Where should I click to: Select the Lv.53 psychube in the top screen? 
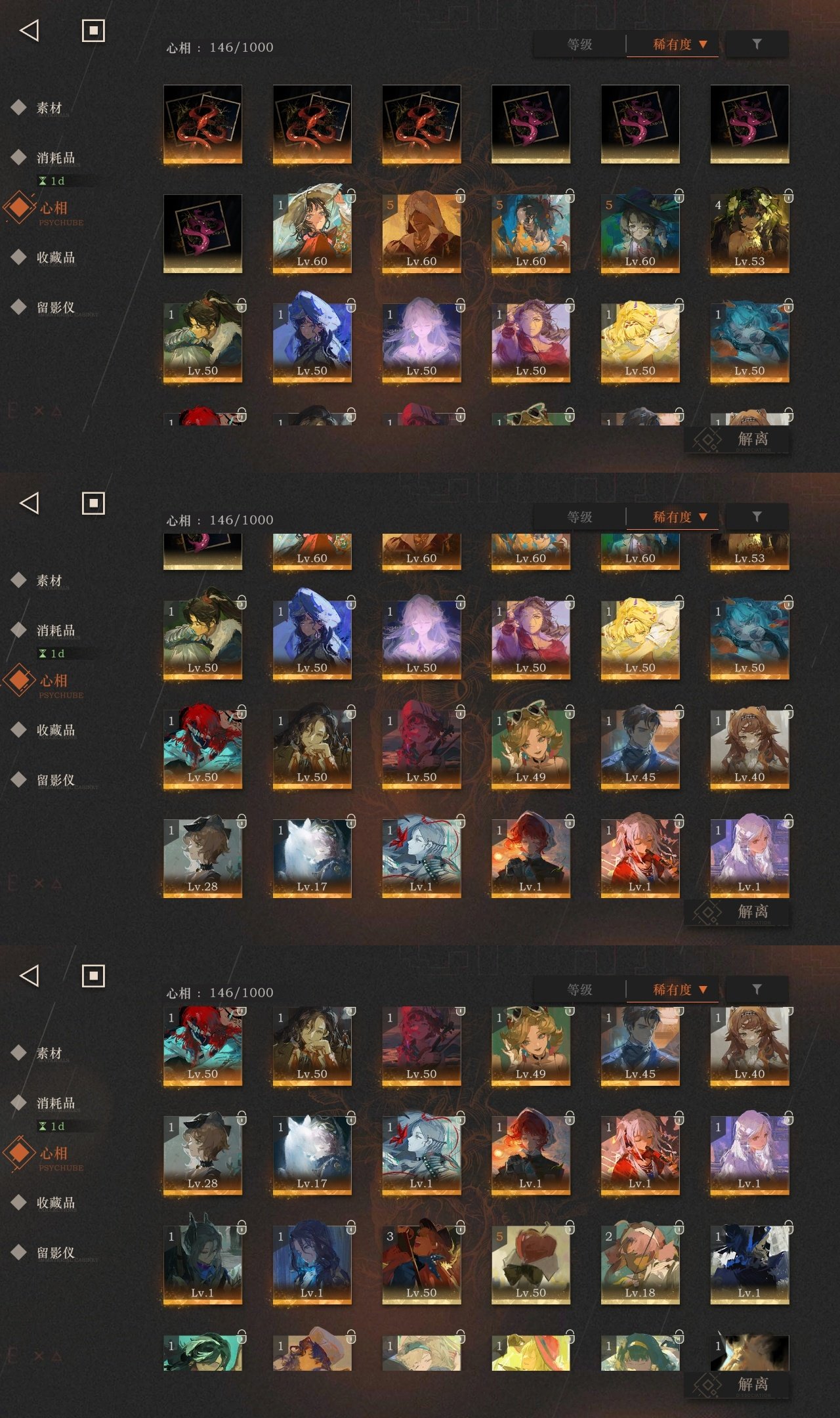coord(749,233)
